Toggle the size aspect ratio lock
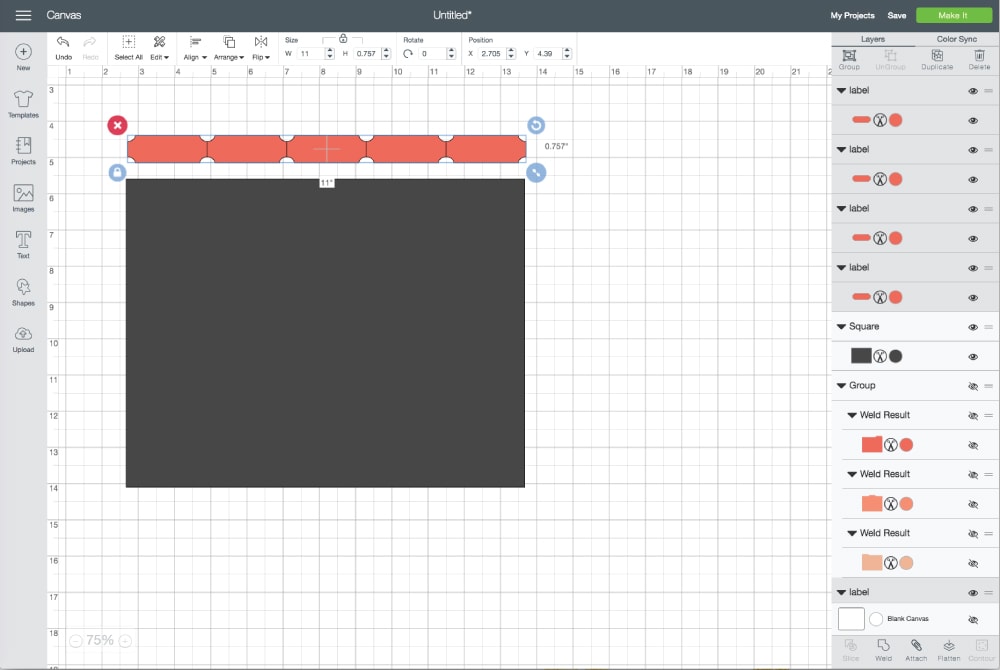This screenshot has height=670, width=1000. click(x=343, y=38)
